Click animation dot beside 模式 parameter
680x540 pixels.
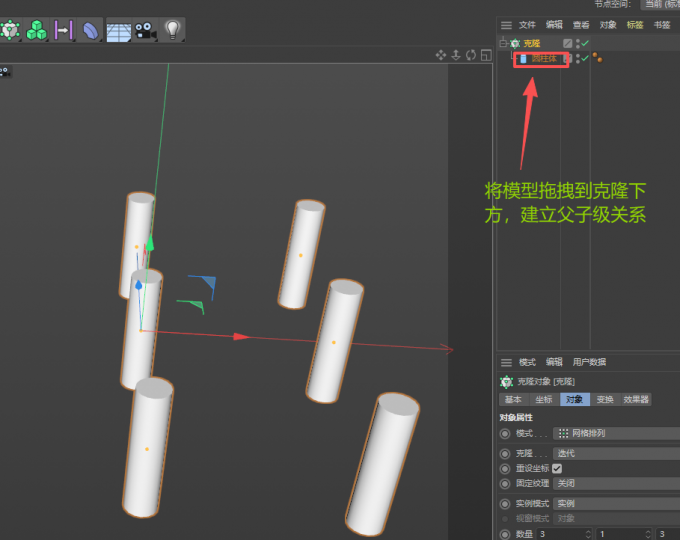[x=505, y=433]
